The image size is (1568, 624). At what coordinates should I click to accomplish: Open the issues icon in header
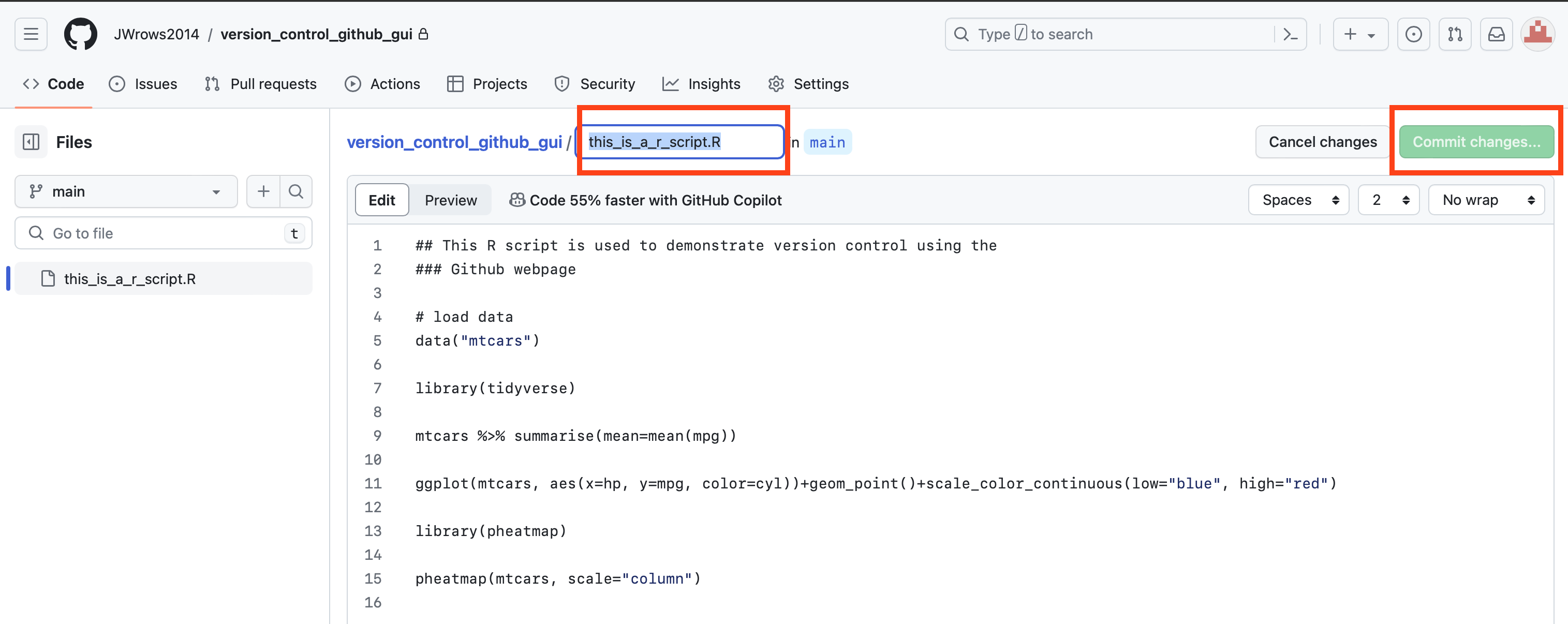(x=1413, y=34)
